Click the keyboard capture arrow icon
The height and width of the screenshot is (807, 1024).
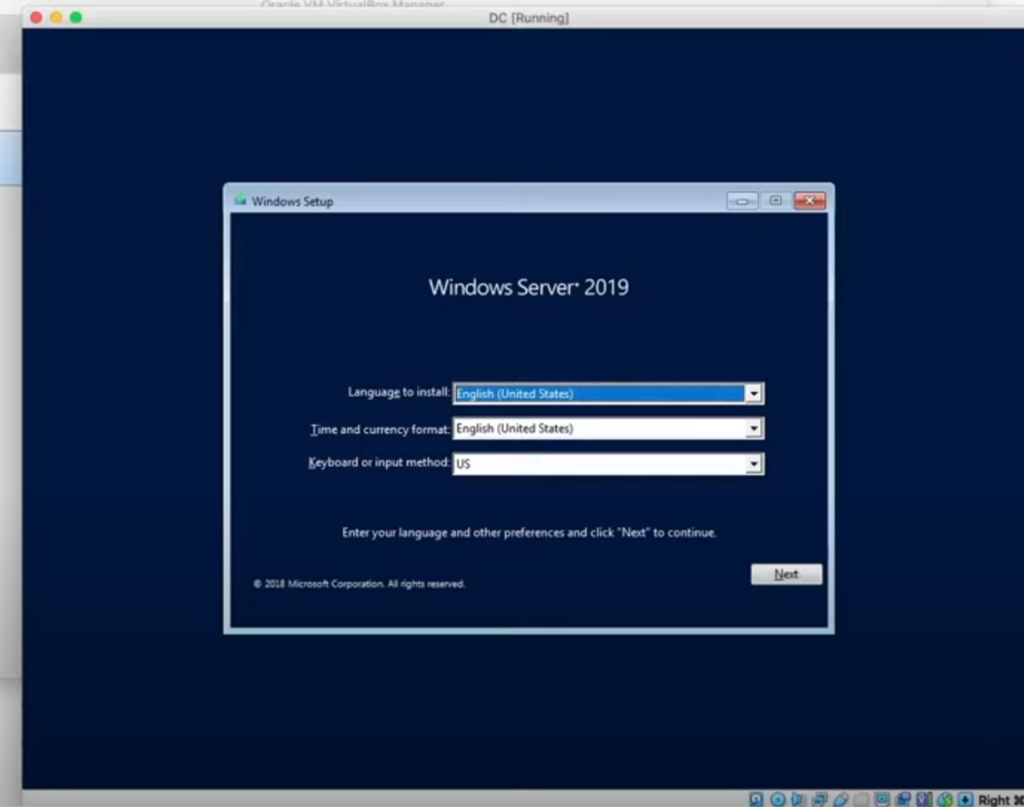965,799
